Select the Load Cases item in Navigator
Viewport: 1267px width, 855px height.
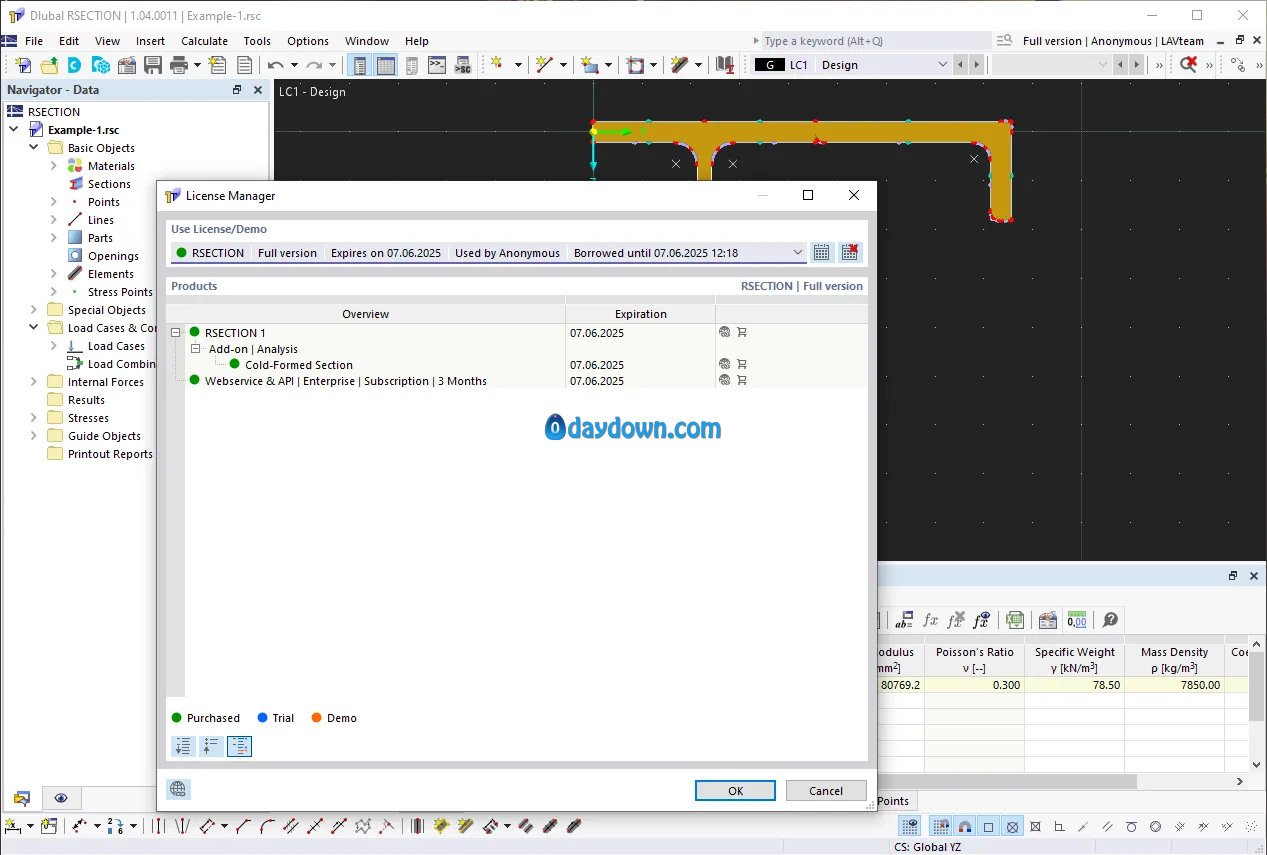(x=116, y=346)
